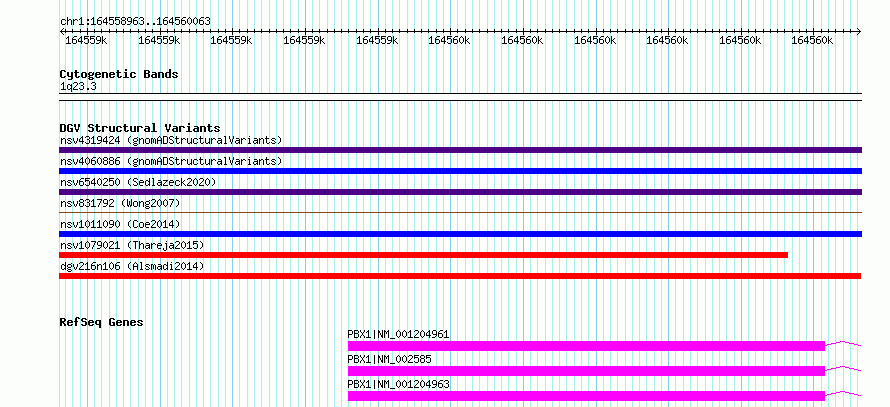890x407 pixels.
Task: Click the intron line after the NM_001204961 exon
Action: [843, 343]
